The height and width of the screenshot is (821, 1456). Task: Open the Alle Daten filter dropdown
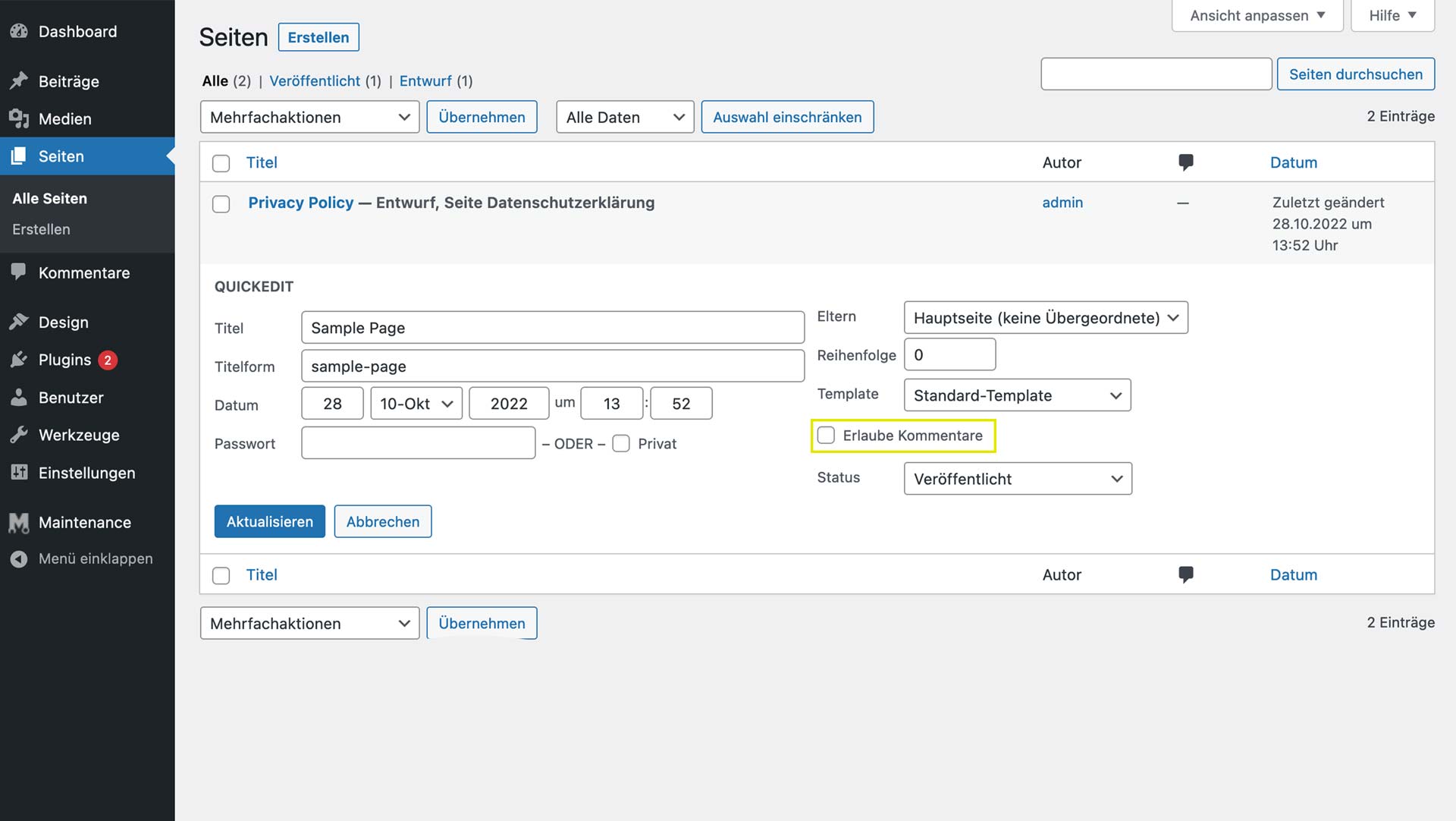[625, 117]
